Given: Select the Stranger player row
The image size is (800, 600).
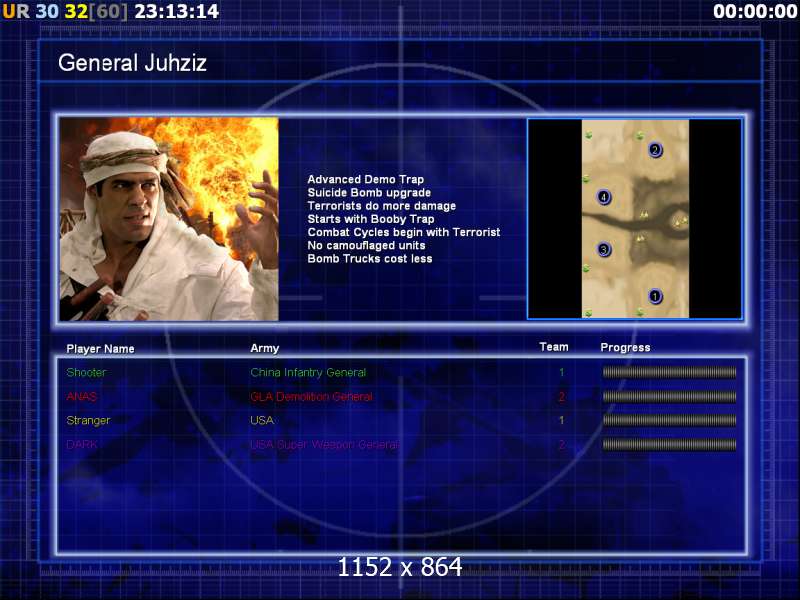Looking at the screenshot, I should (x=402, y=420).
